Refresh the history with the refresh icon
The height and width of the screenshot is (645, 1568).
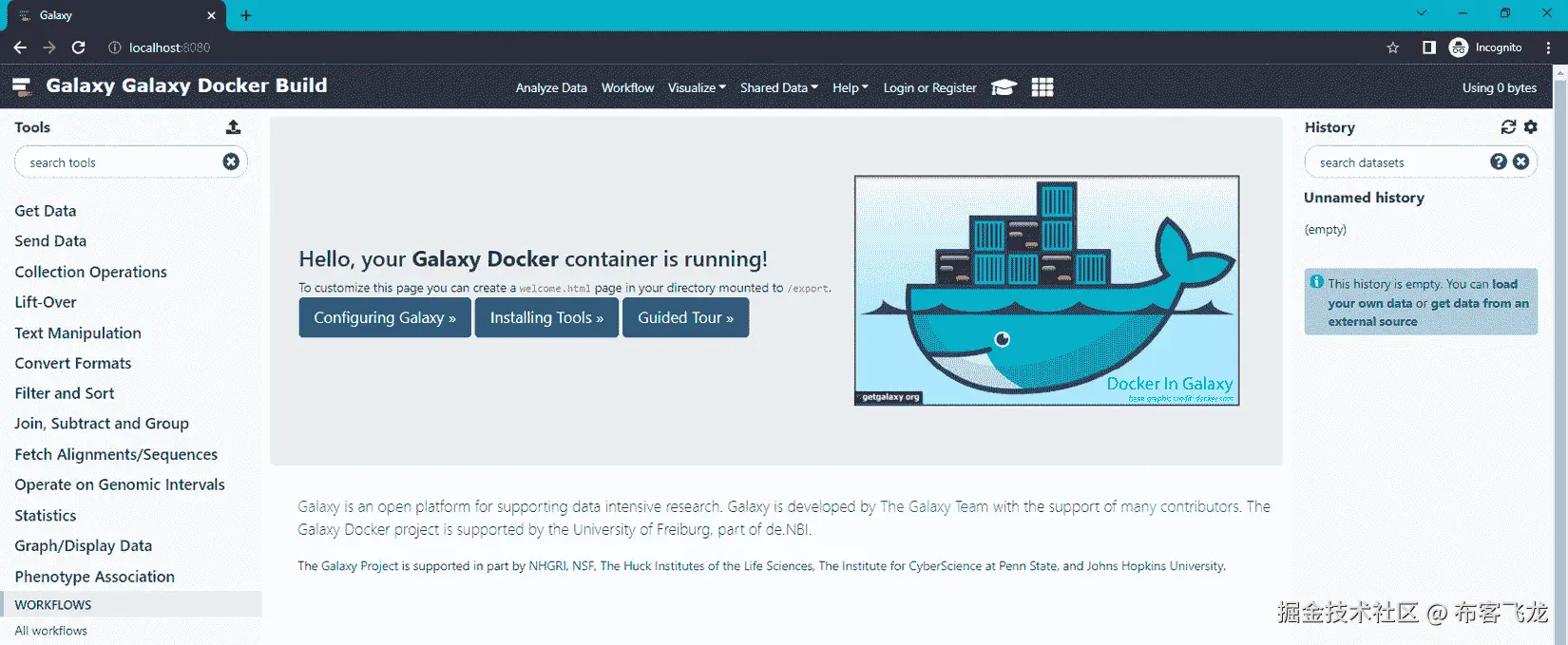pyautogui.click(x=1508, y=126)
